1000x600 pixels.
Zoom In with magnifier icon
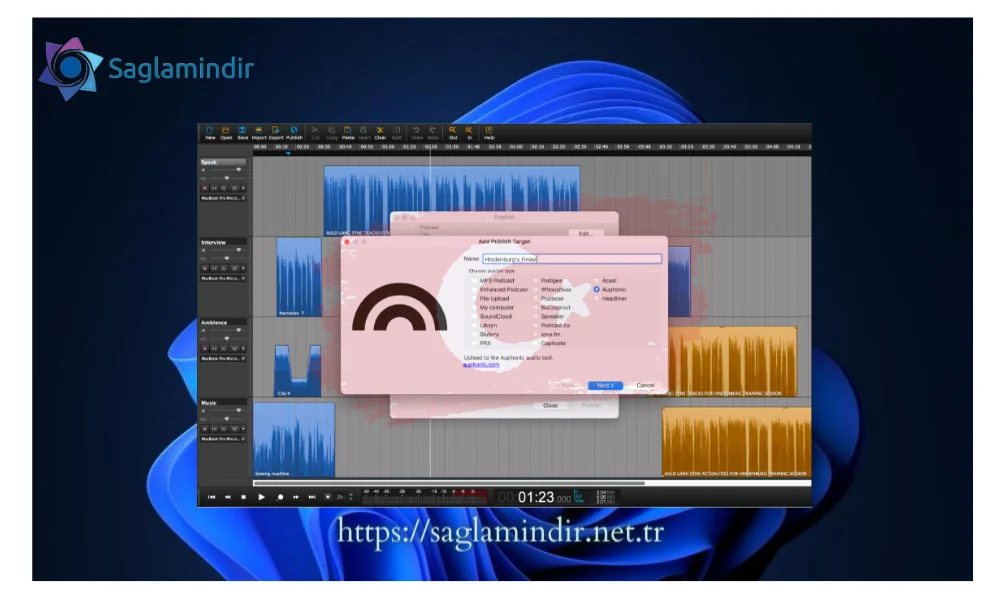[469, 133]
